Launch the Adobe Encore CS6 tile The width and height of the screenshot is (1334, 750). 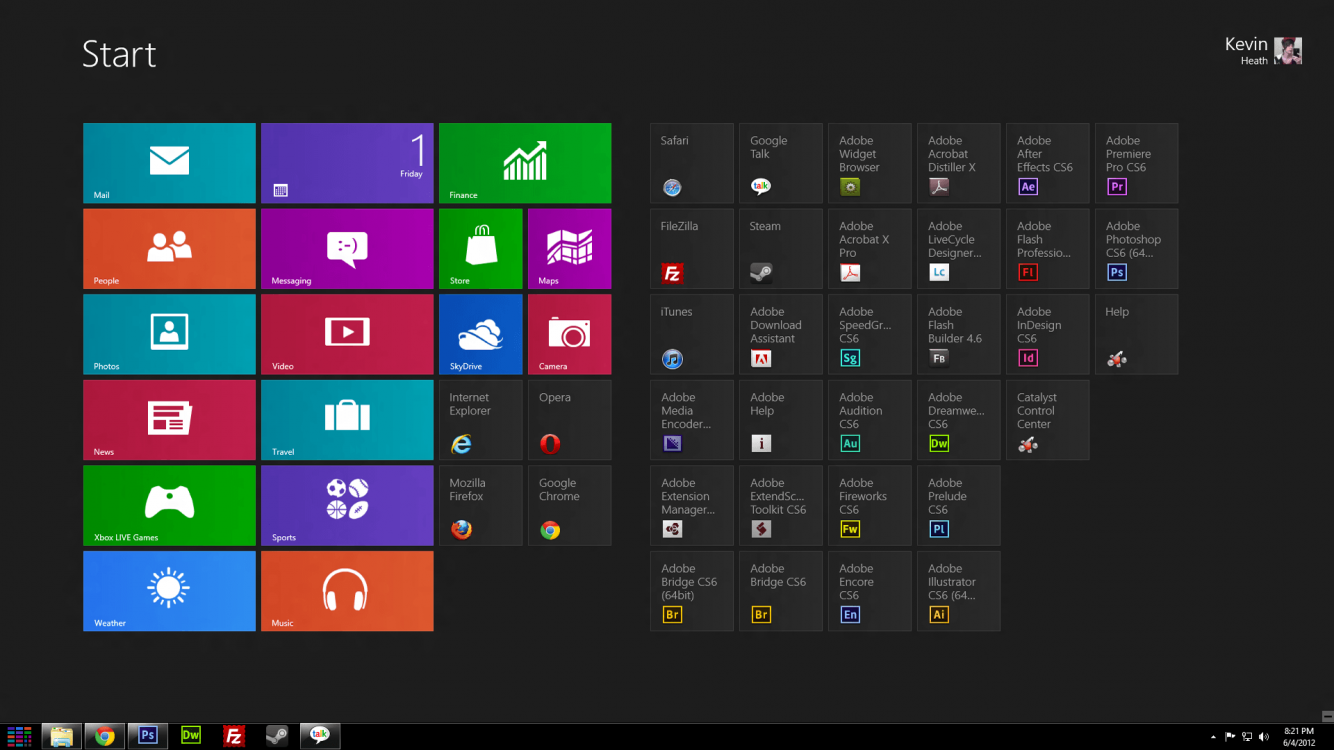pyautogui.click(x=870, y=591)
